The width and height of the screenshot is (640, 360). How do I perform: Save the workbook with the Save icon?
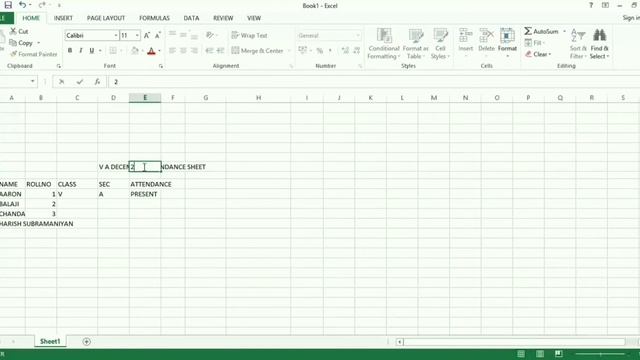click(x=8, y=5)
